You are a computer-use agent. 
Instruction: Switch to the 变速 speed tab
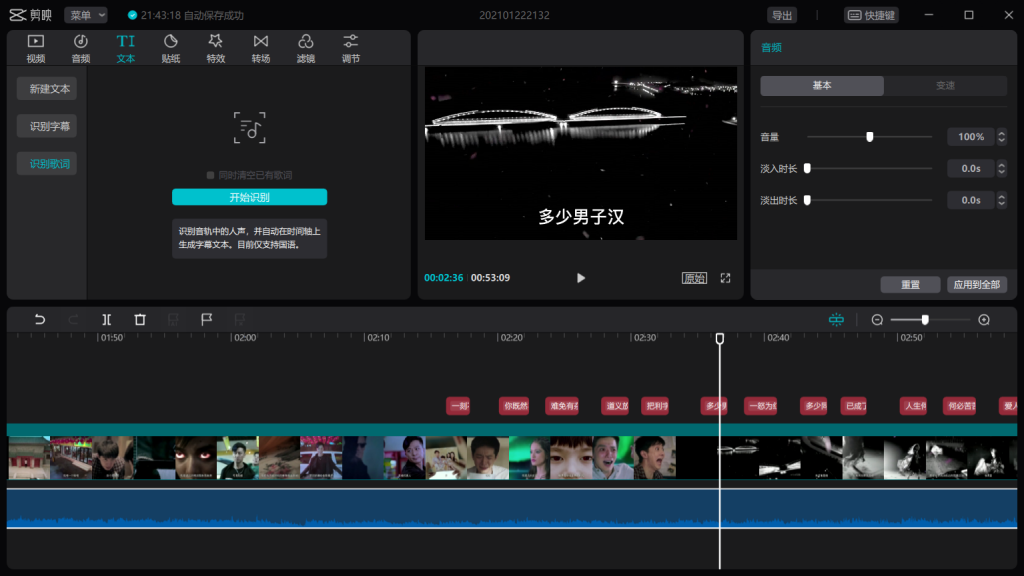coord(945,86)
